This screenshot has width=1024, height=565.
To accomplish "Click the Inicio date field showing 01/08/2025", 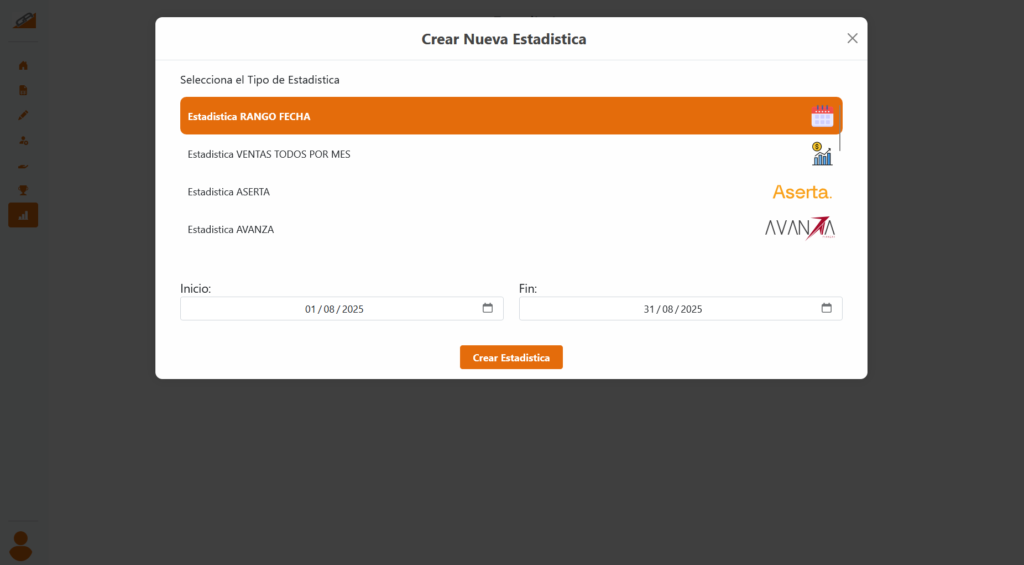I will 334,309.
